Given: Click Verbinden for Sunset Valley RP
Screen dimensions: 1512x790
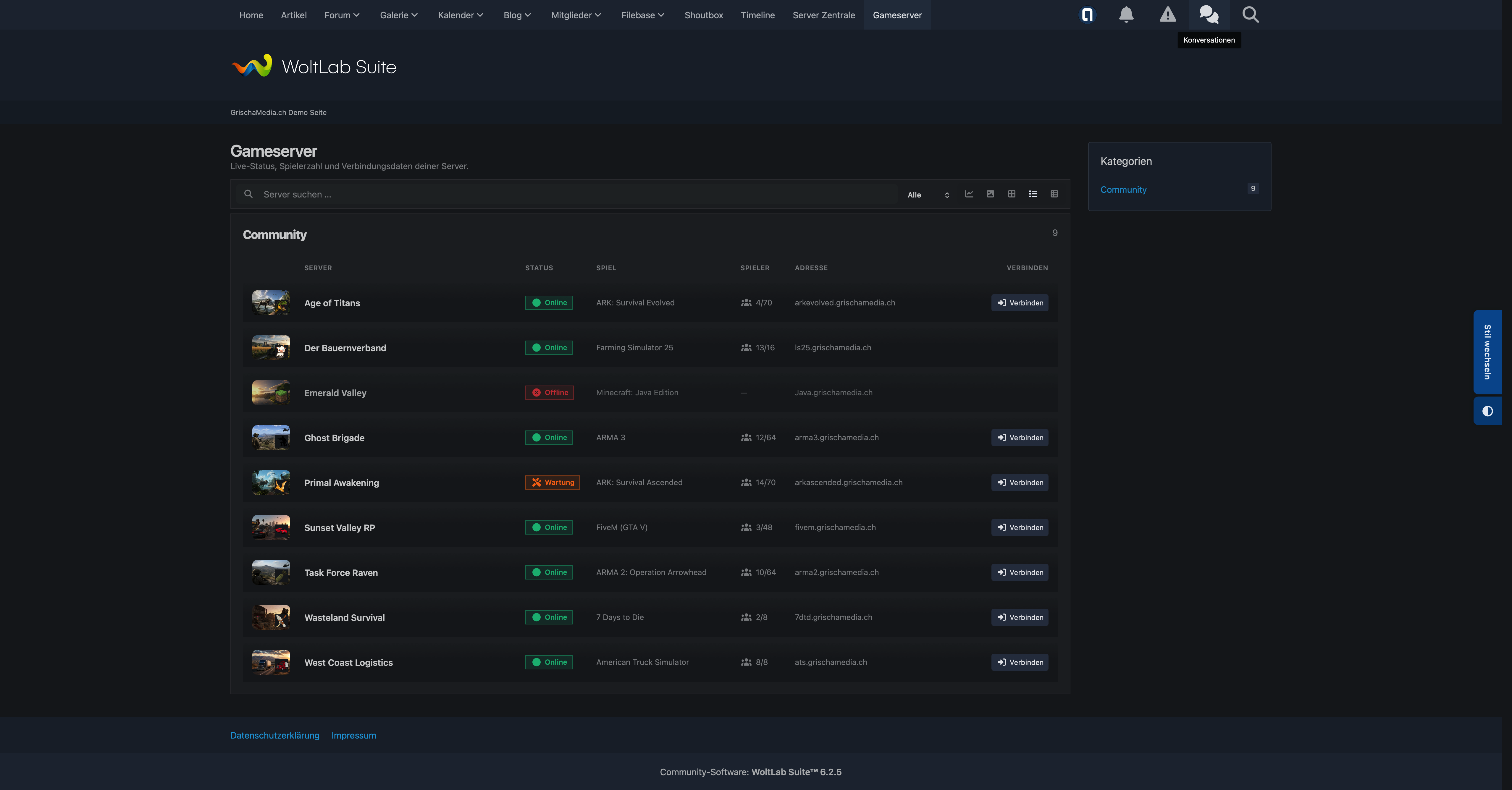Looking at the screenshot, I should click(1020, 528).
